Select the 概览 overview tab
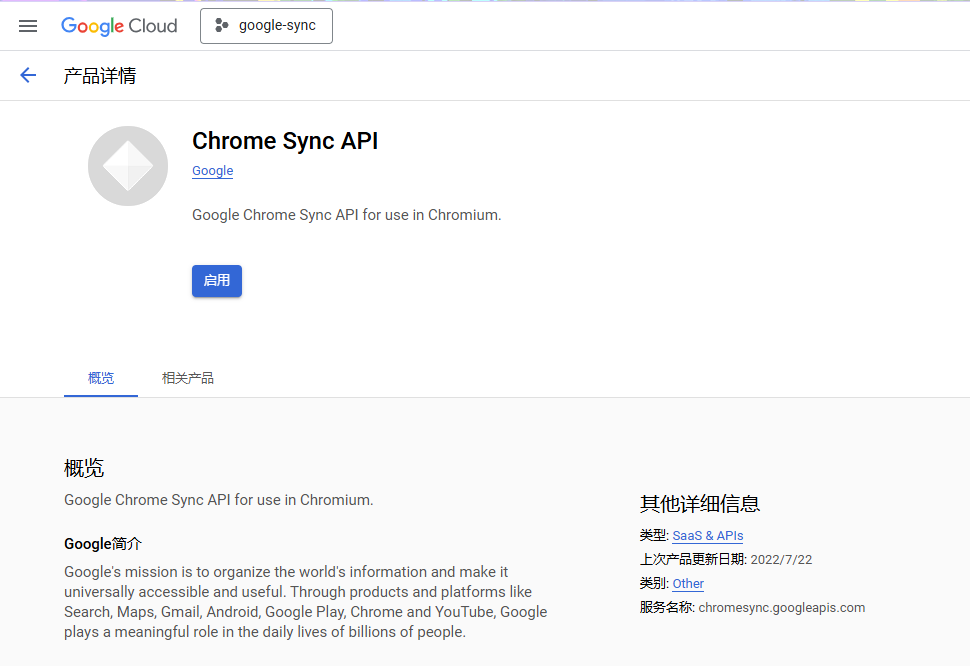Screen dimensions: 970x666 [x=101, y=378]
